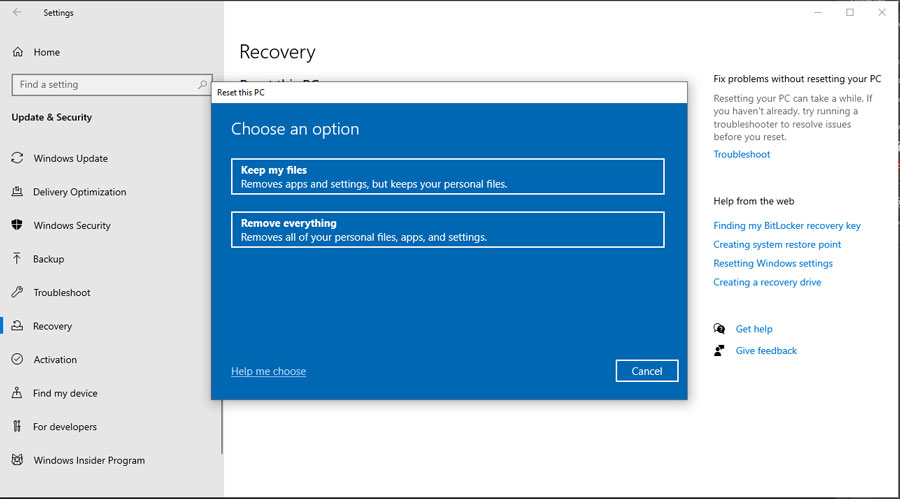Viewport: 900px width, 499px height.
Task: Click the Find a setting search box
Action: tap(112, 84)
